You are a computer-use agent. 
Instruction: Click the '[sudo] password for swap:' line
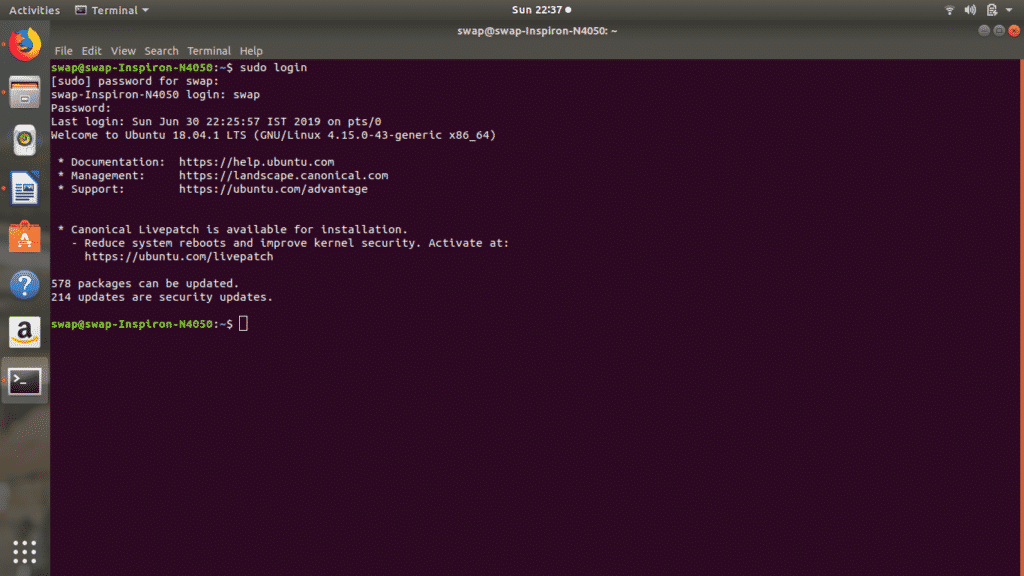[135, 81]
